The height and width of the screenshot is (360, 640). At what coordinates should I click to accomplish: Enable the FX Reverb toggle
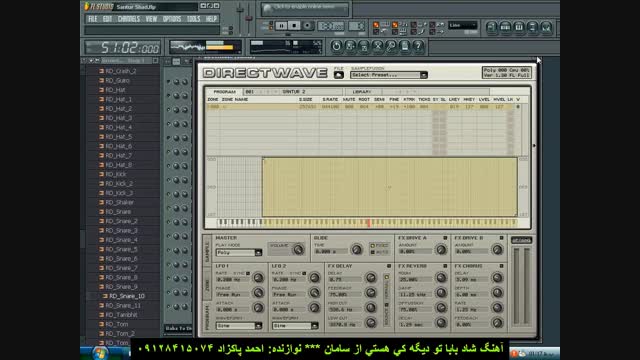[445, 266]
